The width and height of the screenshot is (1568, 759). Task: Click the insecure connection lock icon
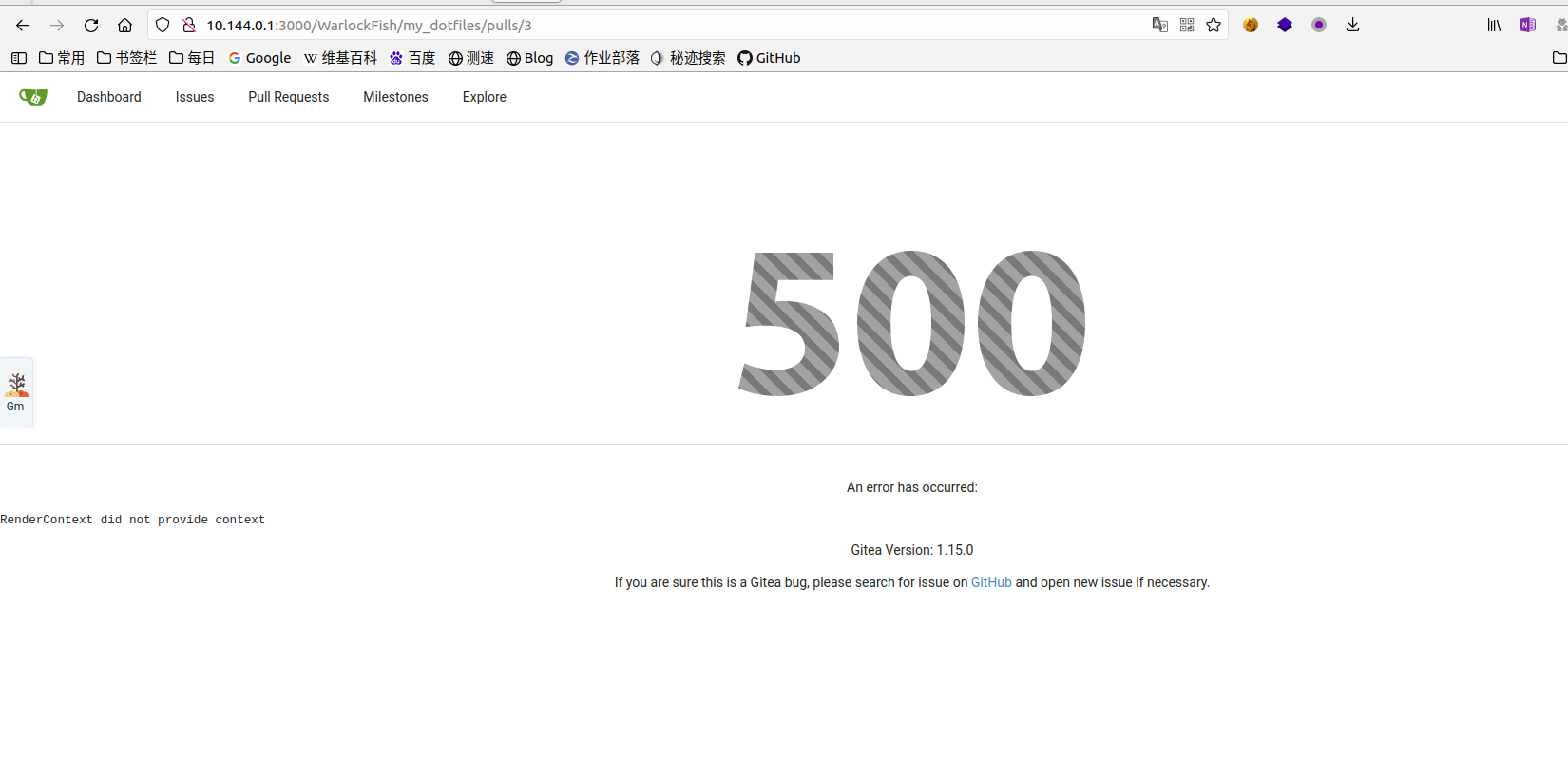(189, 26)
